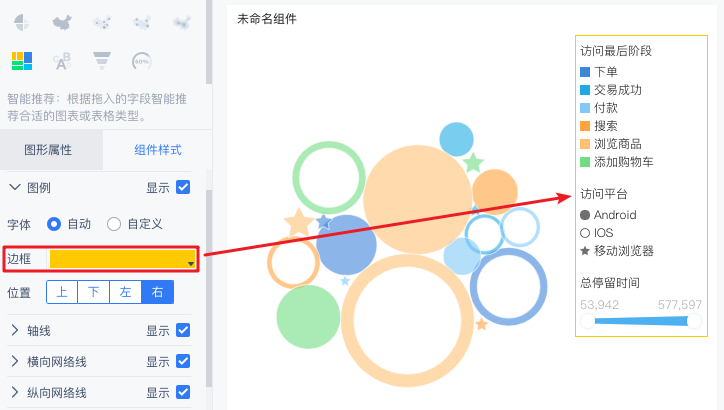This screenshot has height=410, width=724.
Task: Pick the word cloud chart icon
Action: pos(62,61)
